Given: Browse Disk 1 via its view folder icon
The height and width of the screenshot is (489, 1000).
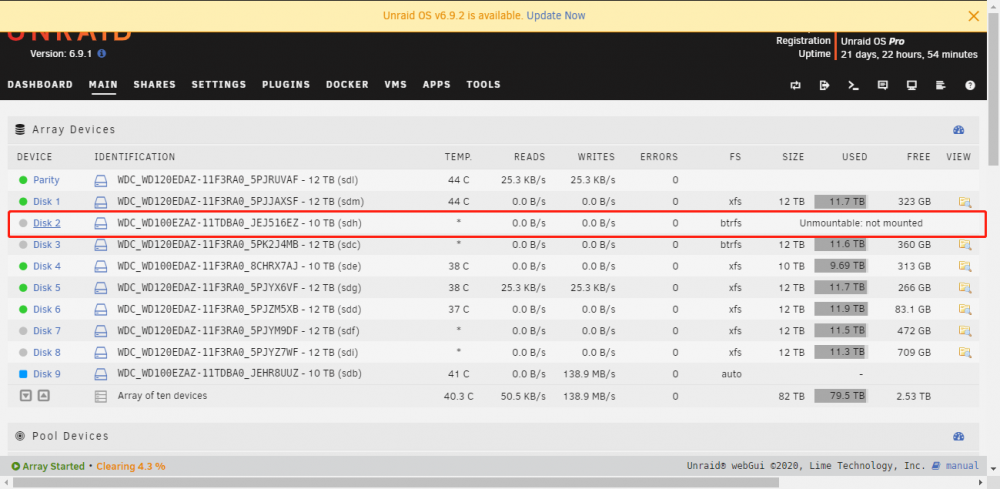Looking at the screenshot, I should pos(965,202).
